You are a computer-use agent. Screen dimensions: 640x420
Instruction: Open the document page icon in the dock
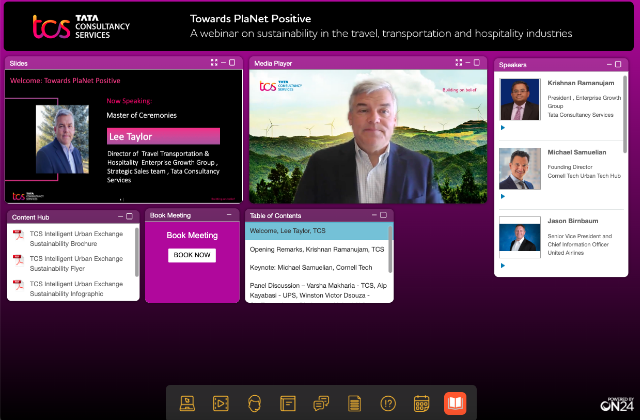click(354, 403)
